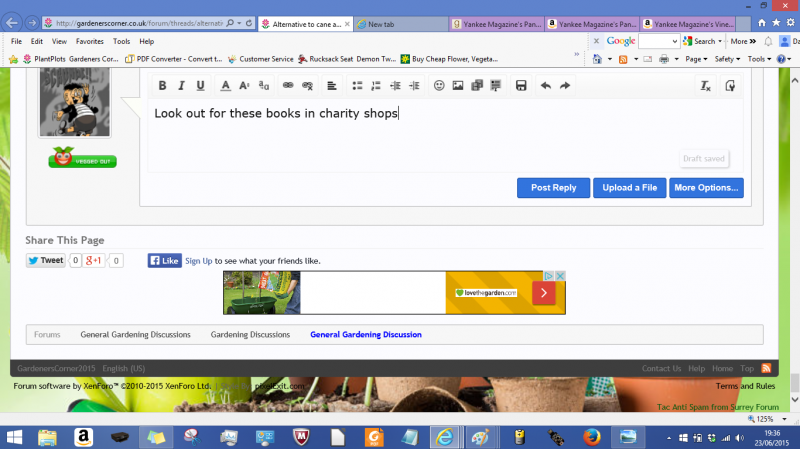This screenshot has height=449, width=800.
Task: Click the remove formatting icon
Action: (x=705, y=86)
